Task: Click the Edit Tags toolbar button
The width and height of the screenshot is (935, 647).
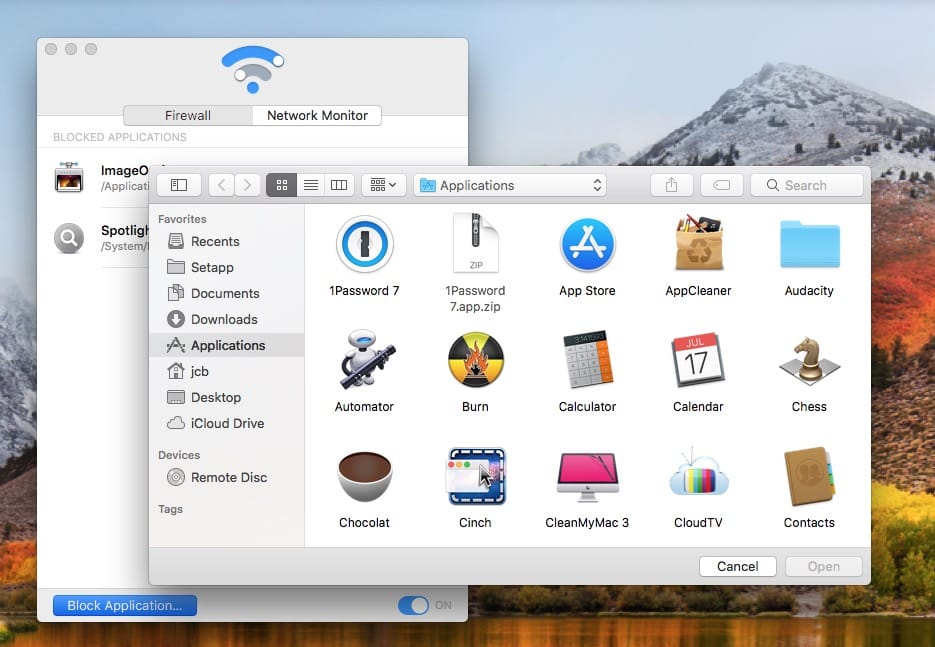Action: 722,185
